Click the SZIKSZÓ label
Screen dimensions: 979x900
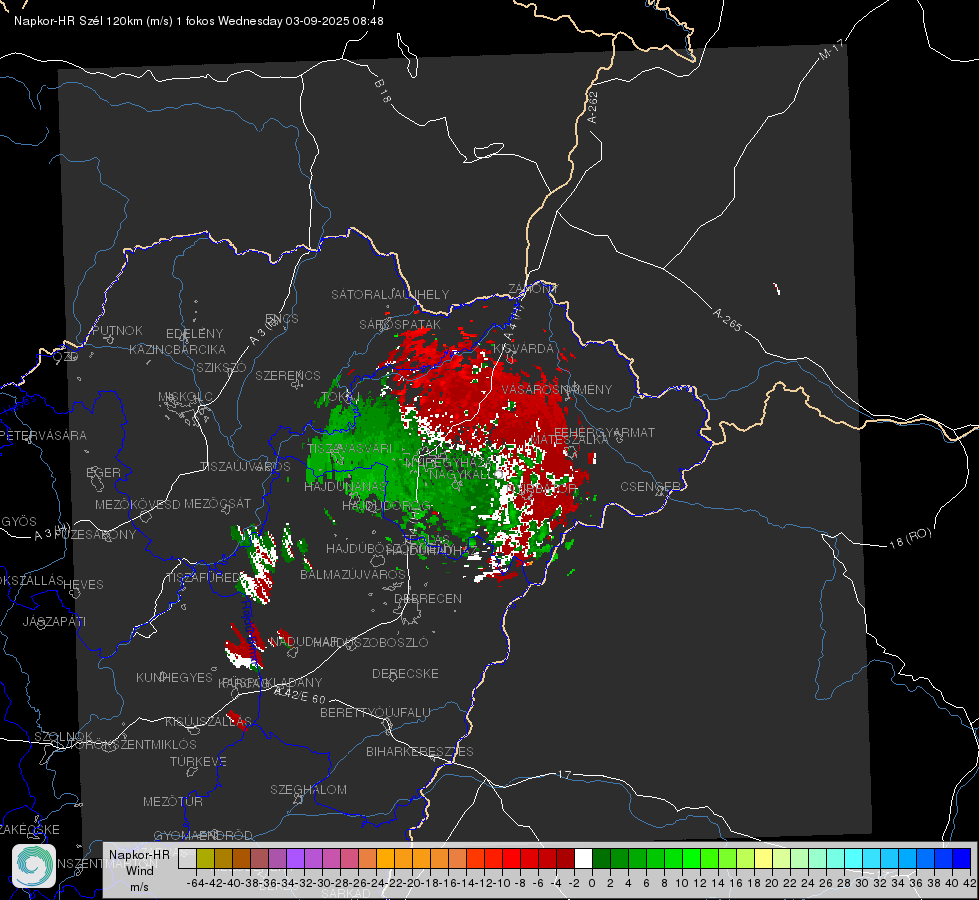222,368
